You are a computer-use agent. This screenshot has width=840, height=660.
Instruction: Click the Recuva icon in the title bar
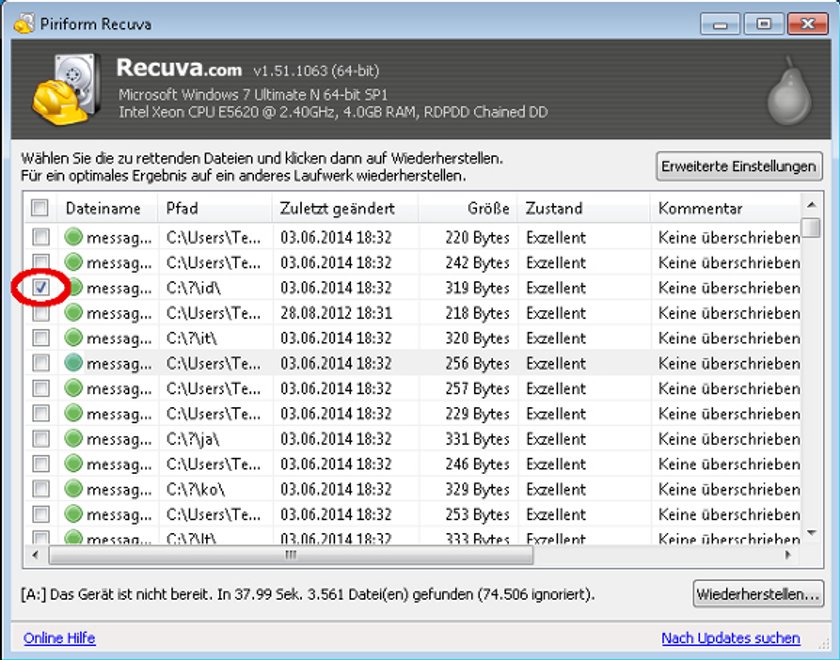point(24,24)
